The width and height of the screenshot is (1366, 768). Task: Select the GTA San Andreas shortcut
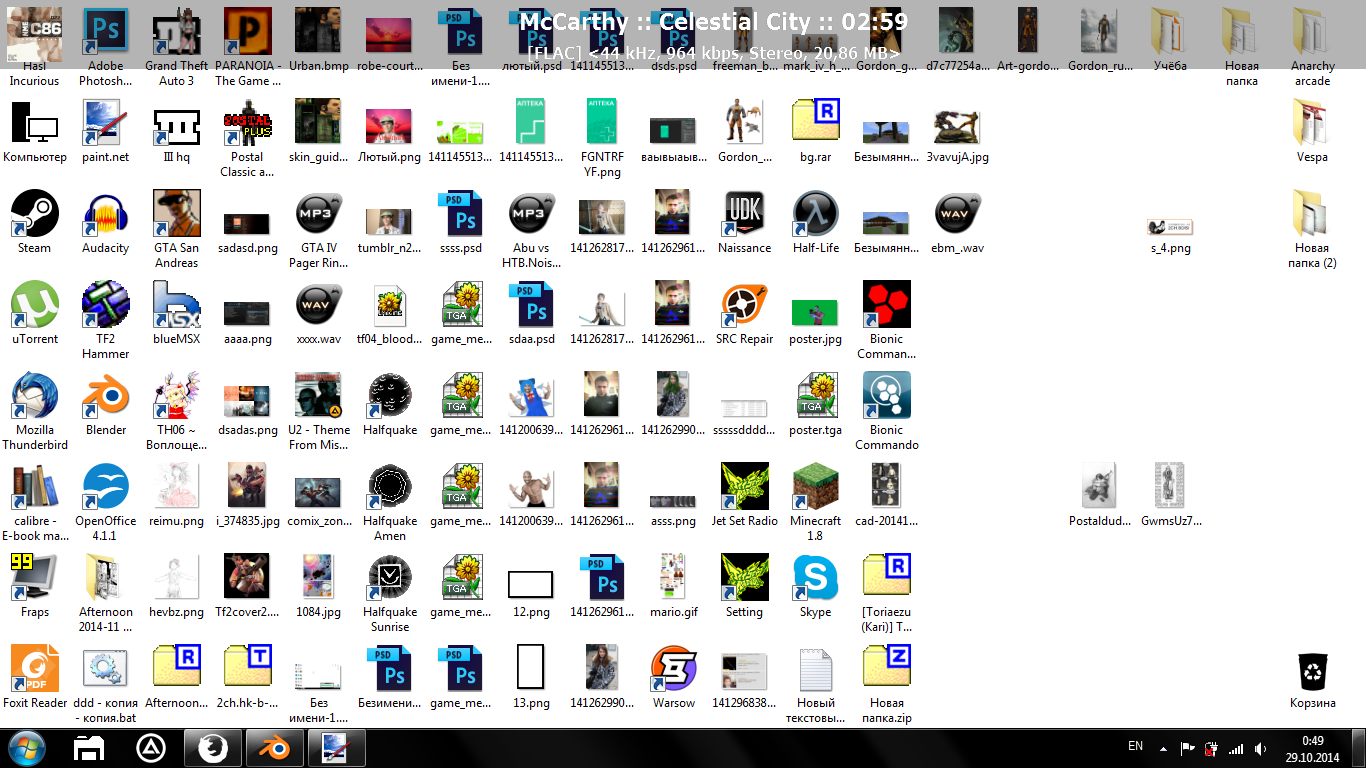tap(176, 215)
